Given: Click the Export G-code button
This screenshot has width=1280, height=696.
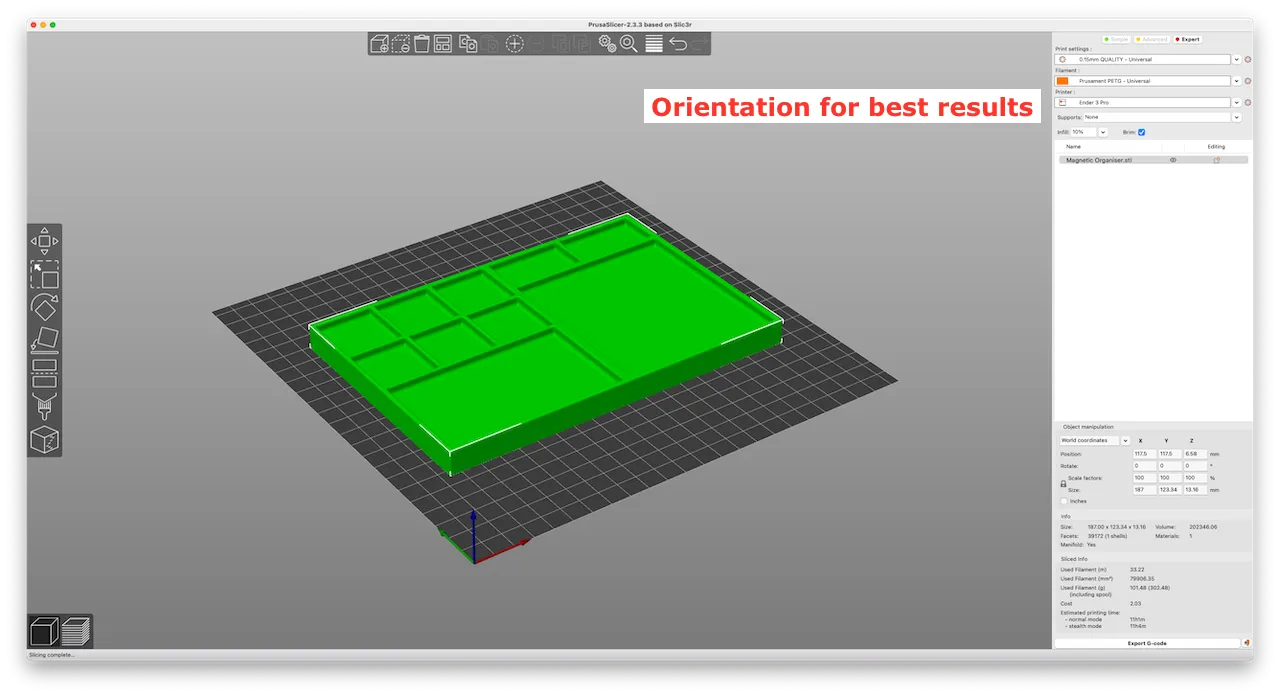Looking at the screenshot, I should [x=1146, y=643].
